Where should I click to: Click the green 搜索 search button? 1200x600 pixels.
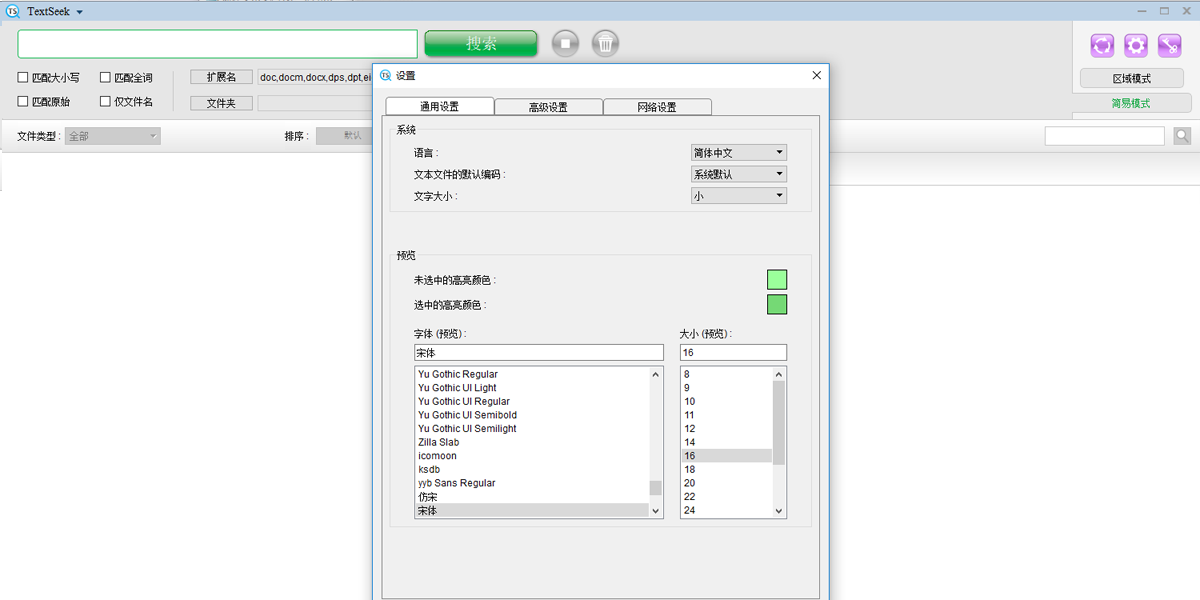(x=481, y=44)
